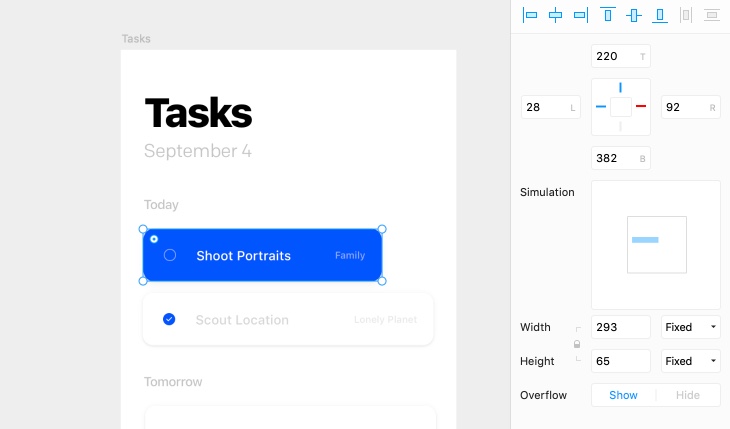Viewport: 730px width, 429px height.
Task: Click the Lonely Planet tag label
Action: click(385, 320)
